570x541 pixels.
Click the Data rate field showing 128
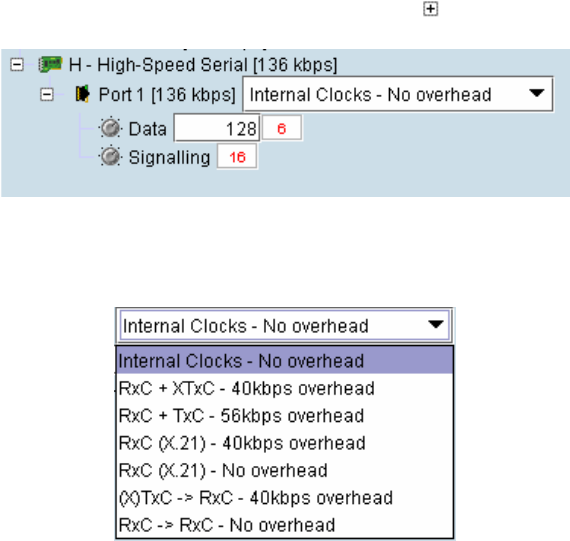point(217,128)
